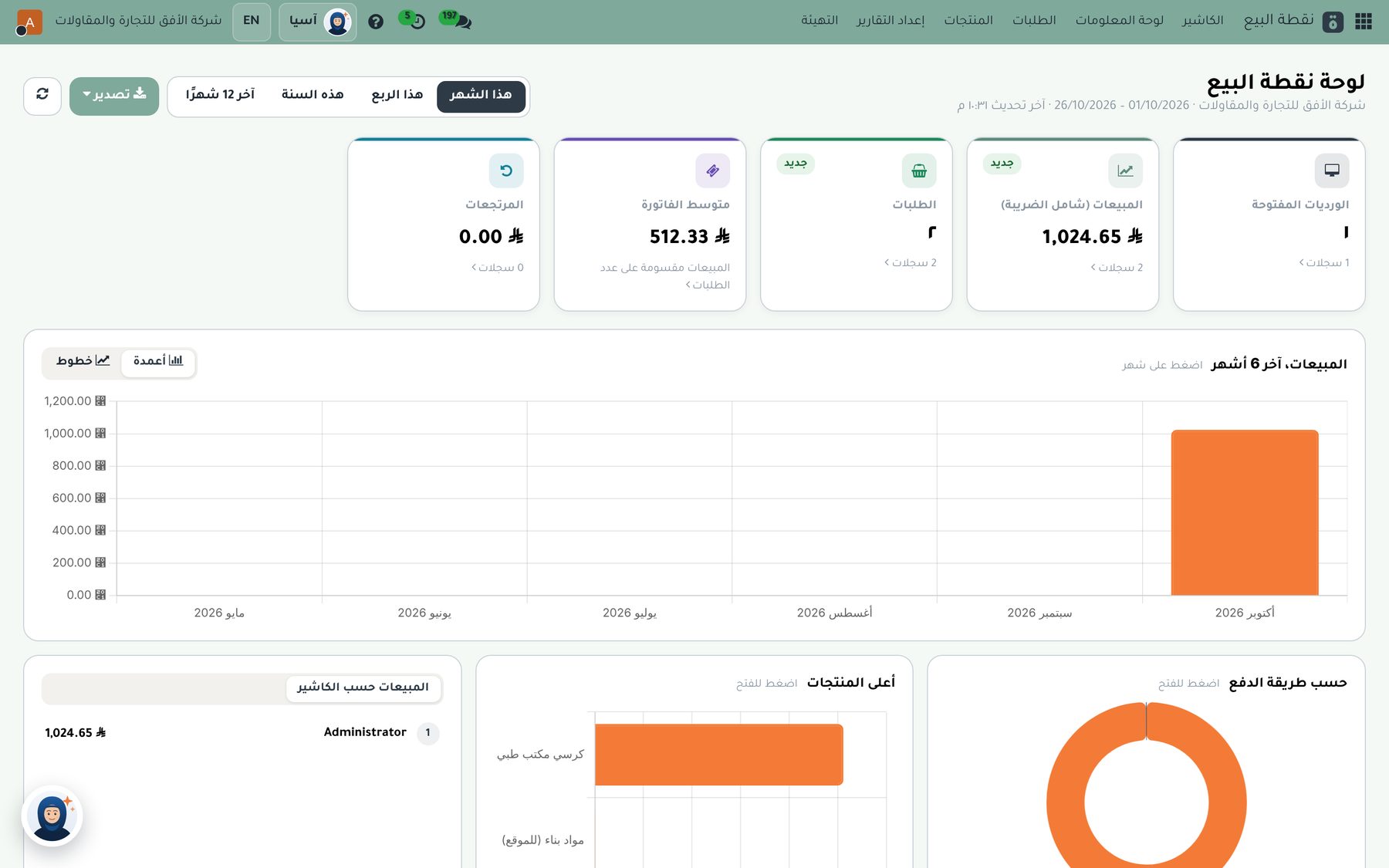Select the آخر 12 شهرًا period filter
Screen dimensions: 1389x868
click(220, 96)
